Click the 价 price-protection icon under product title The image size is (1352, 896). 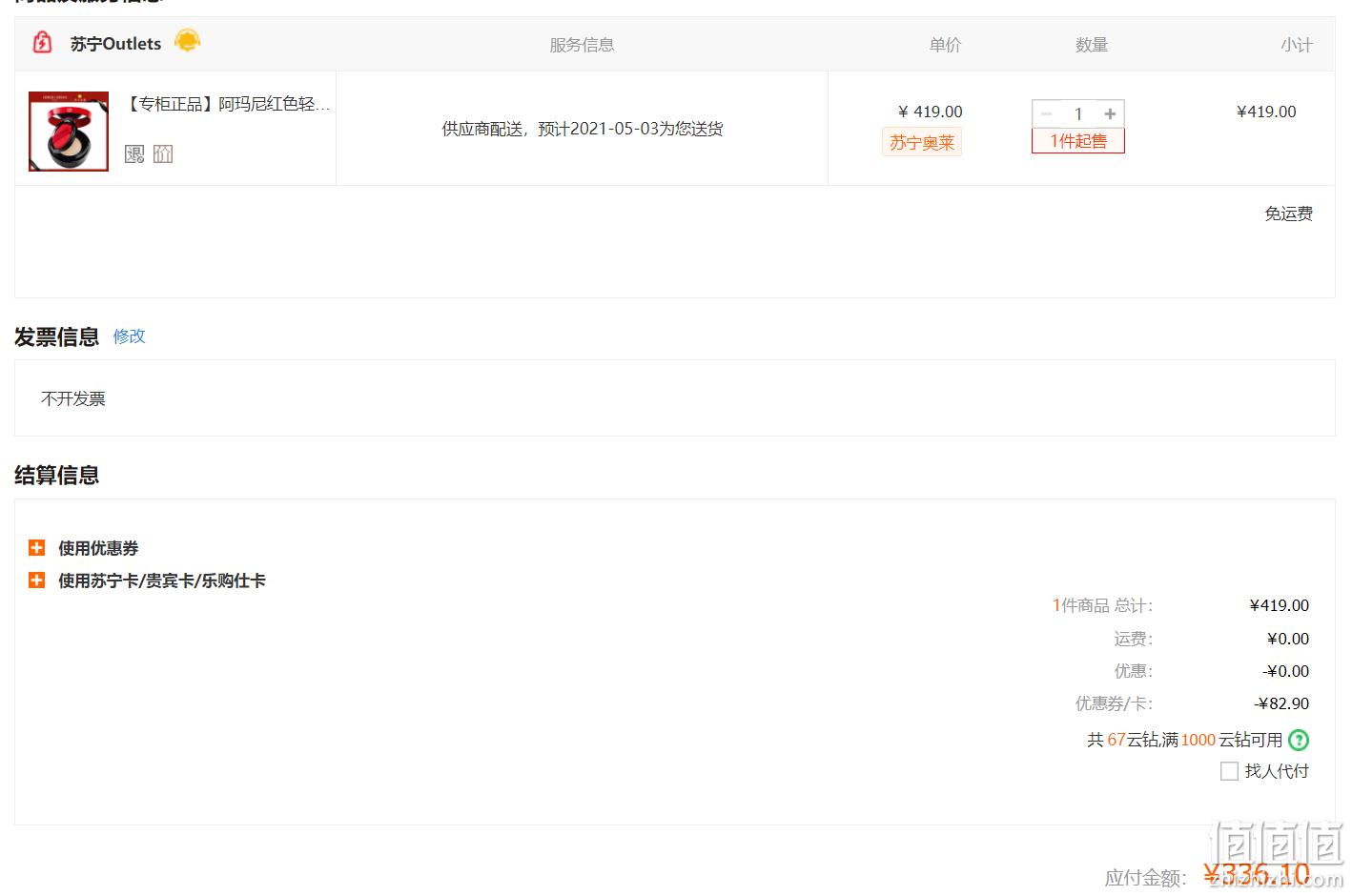[163, 153]
